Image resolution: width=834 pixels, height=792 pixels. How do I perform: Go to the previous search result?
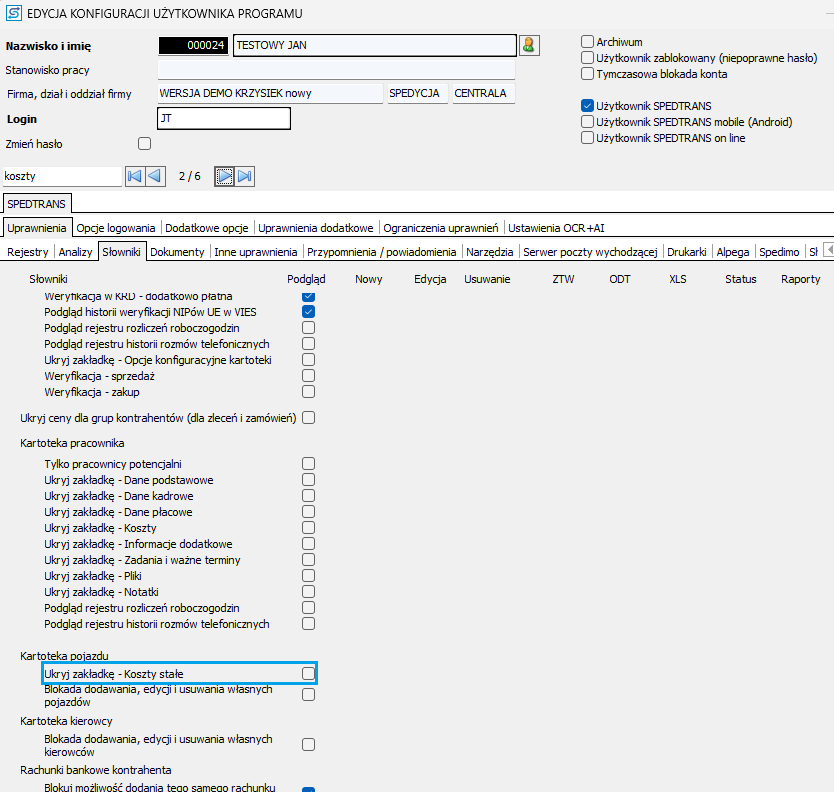155,176
